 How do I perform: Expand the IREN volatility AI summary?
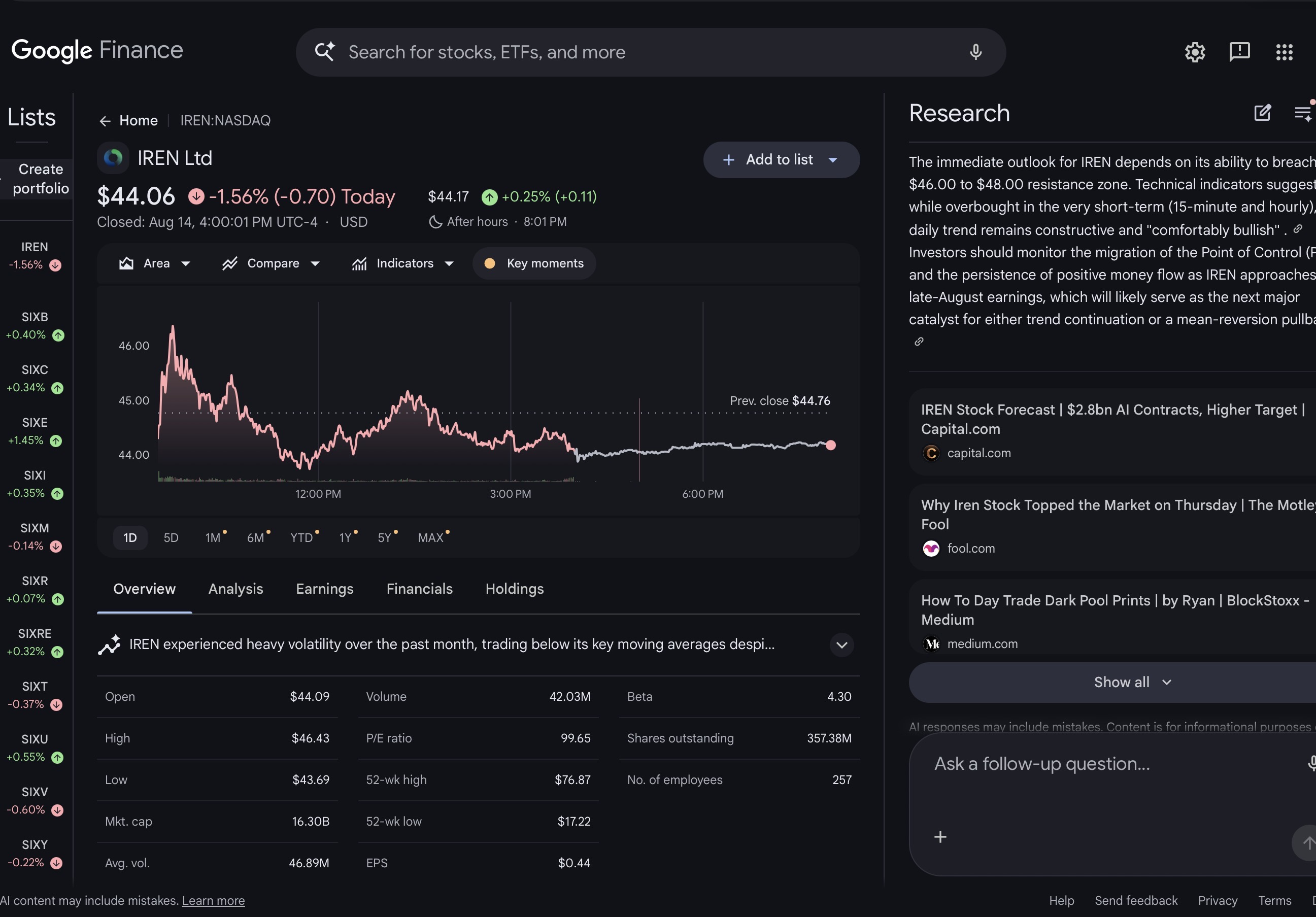pyautogui.click(x=841, y=645)
